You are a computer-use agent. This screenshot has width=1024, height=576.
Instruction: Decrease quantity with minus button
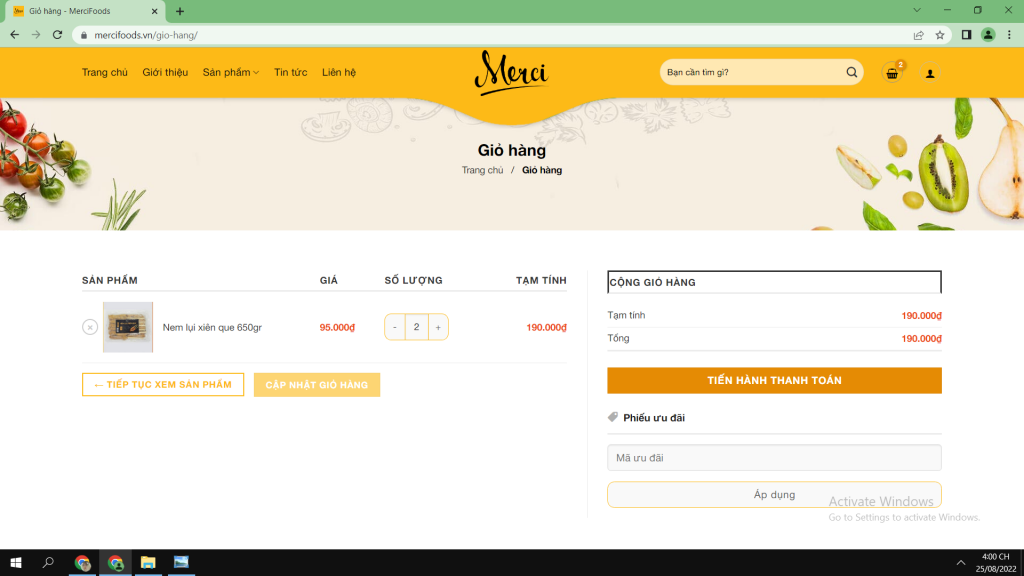coord(395,327)
